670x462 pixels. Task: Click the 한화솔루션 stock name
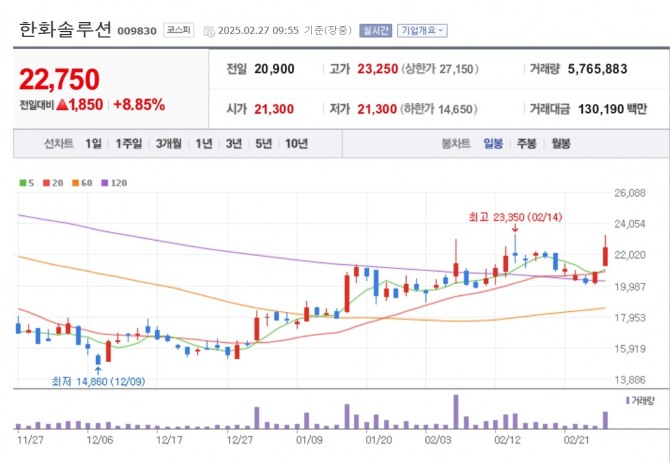coord(65,29)
